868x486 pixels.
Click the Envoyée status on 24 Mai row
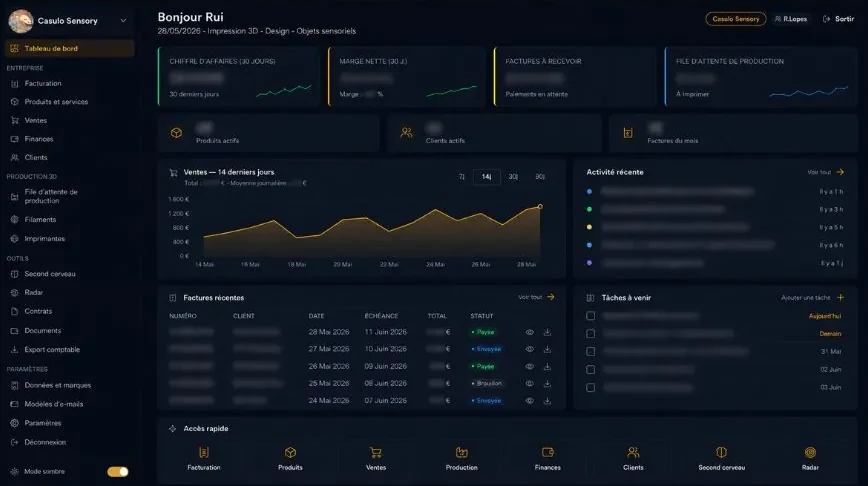tap(487, 401)
